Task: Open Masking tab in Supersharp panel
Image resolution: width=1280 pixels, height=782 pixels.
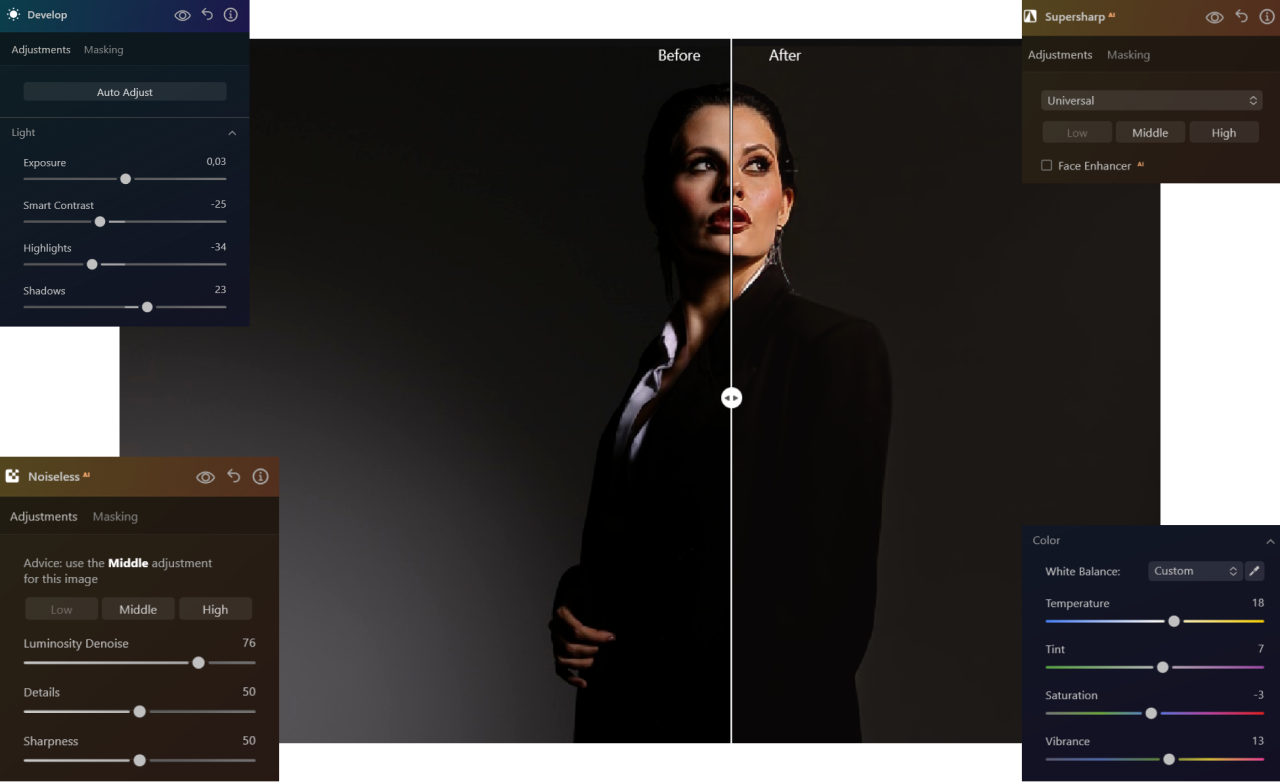Action: point(1128,55)
